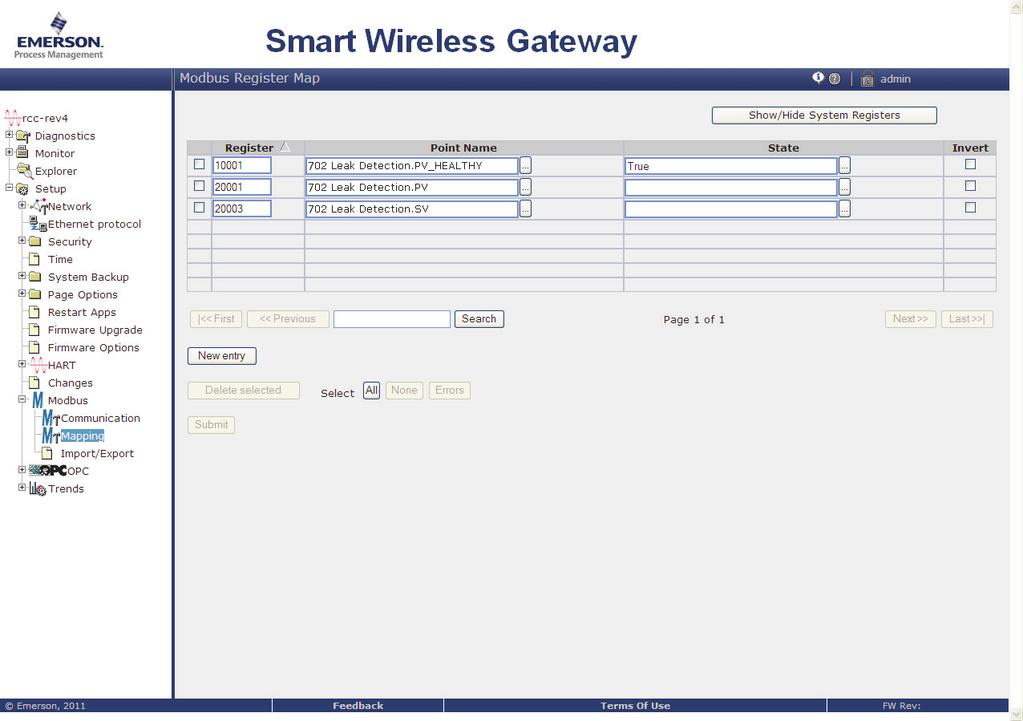Open Firmware Upgrade in Setup tree

click(95, 330)
